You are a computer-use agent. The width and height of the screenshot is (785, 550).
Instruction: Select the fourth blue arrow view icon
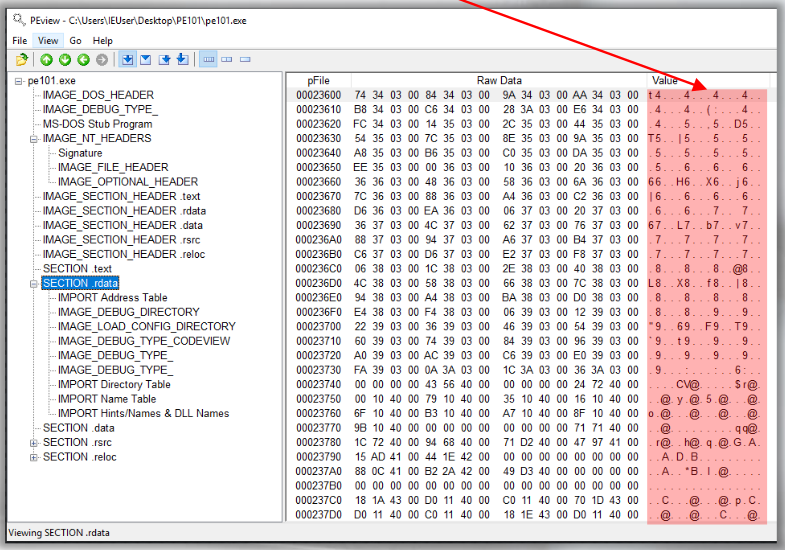tap(183, 60)
